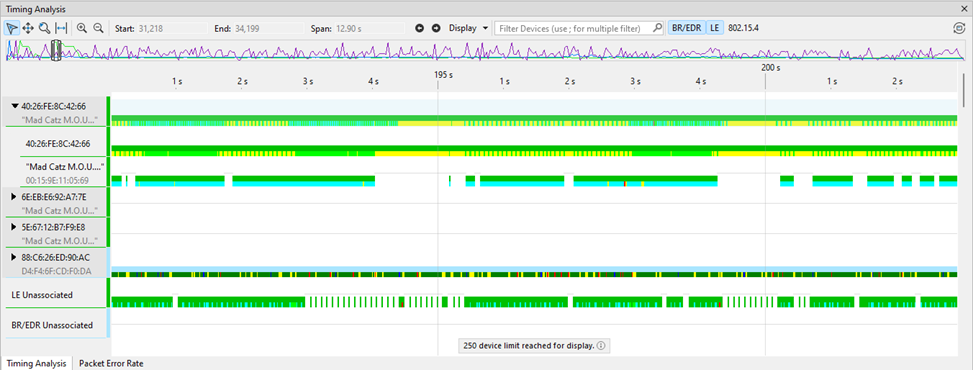The image size is (973, 370).
Task: Click the 200 s time ruler marker
Action: click(x=770, y=67)
